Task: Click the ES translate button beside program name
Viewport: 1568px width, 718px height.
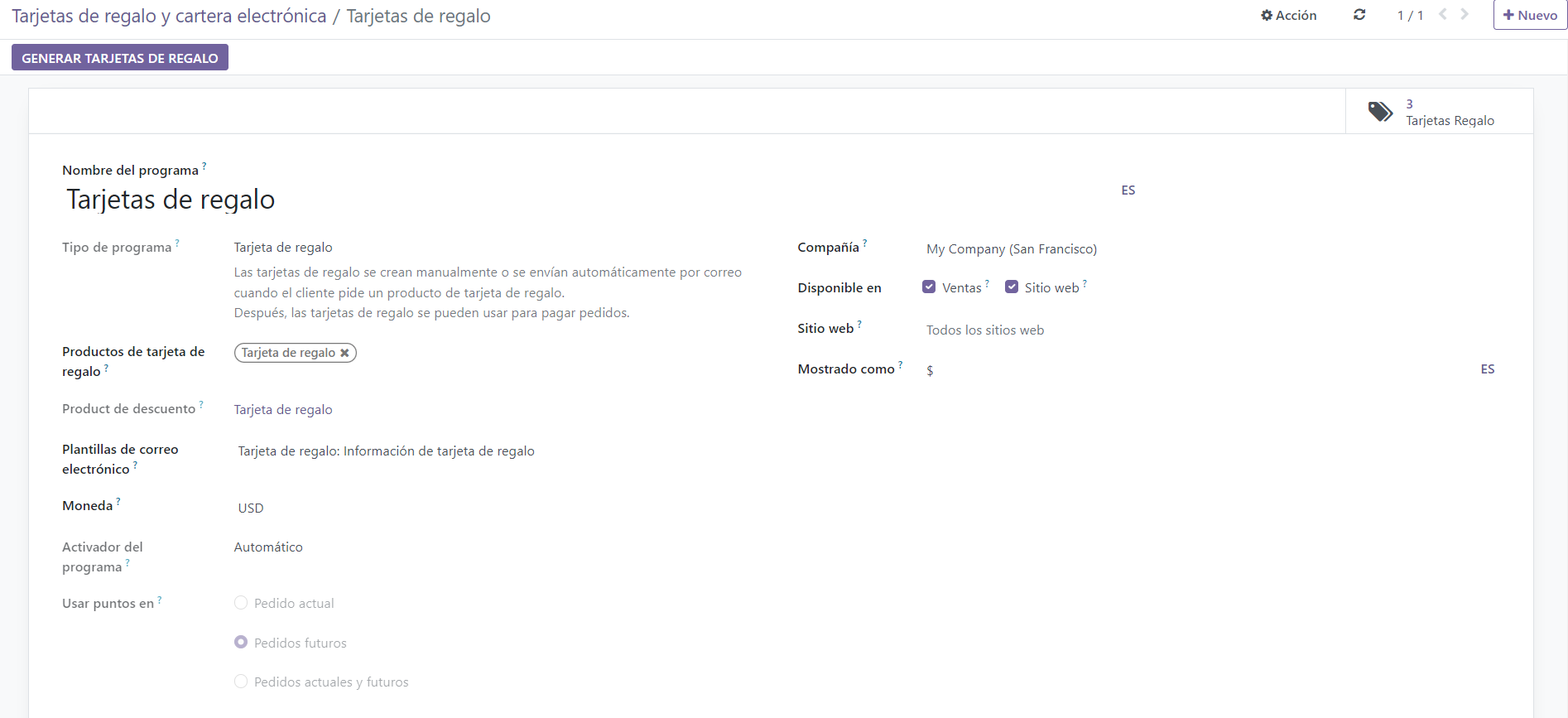Action: [x=1128, y=190]
